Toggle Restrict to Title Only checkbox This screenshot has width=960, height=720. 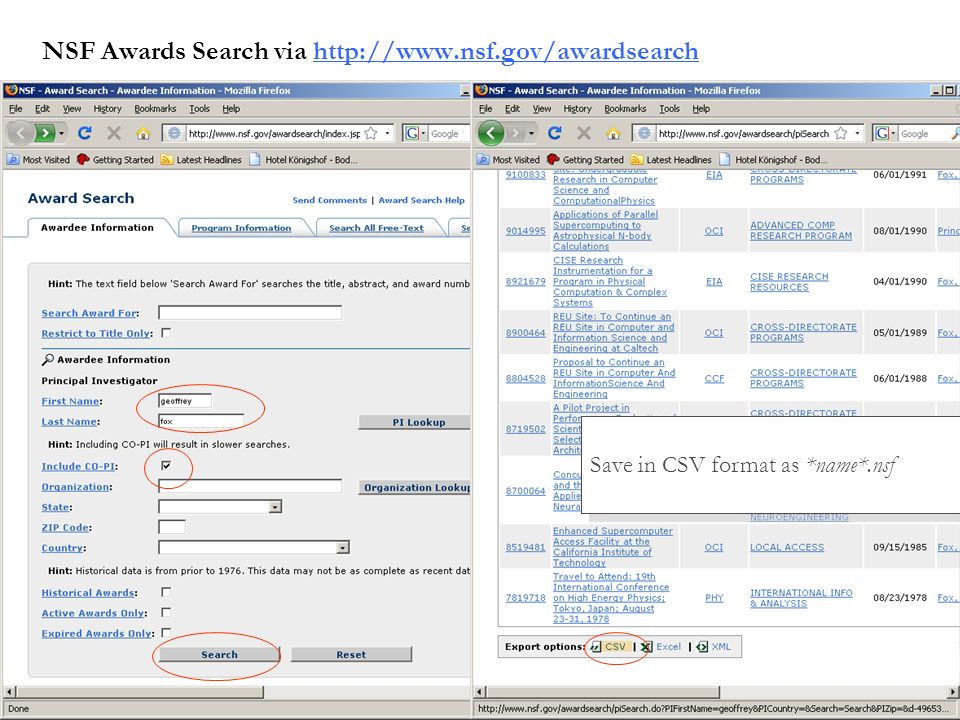pyautogui.click(x=165, y=333)
